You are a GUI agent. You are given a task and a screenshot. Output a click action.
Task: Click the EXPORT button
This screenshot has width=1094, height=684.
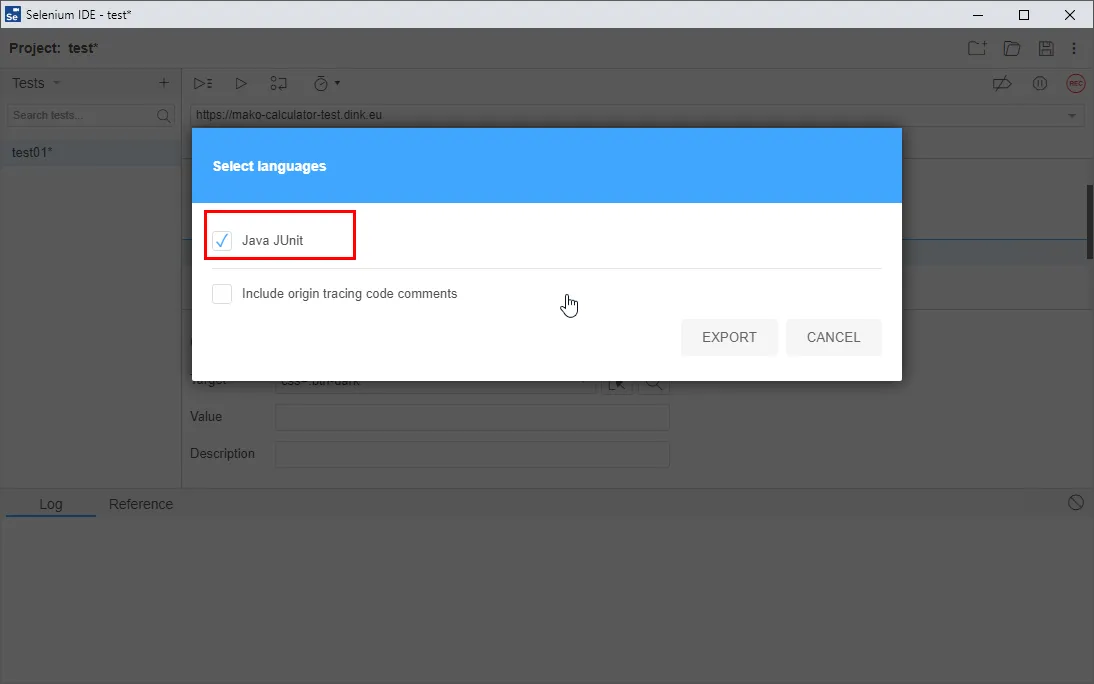tap(729, 337)
